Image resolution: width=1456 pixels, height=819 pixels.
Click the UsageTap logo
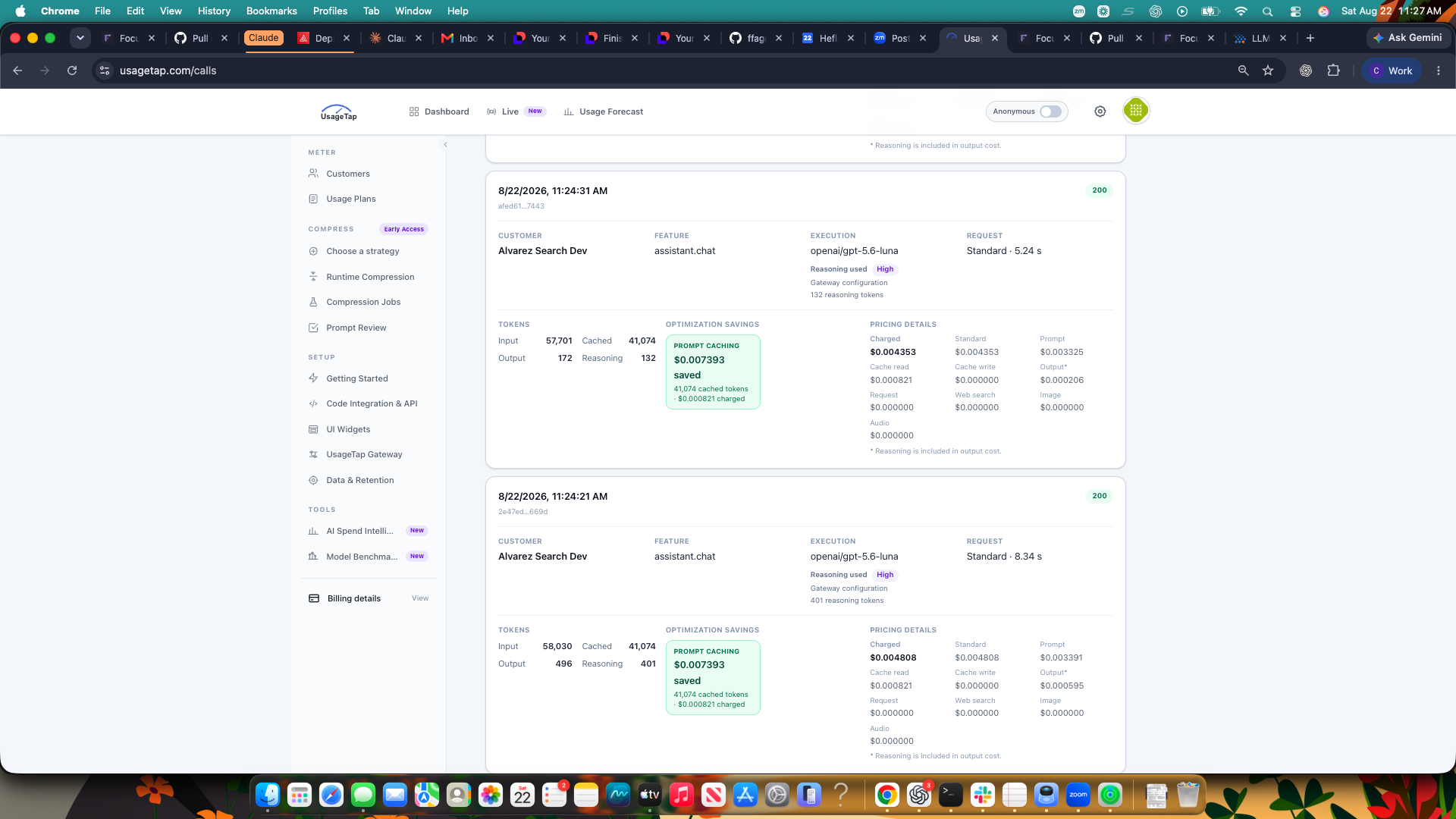pos(338,111)
